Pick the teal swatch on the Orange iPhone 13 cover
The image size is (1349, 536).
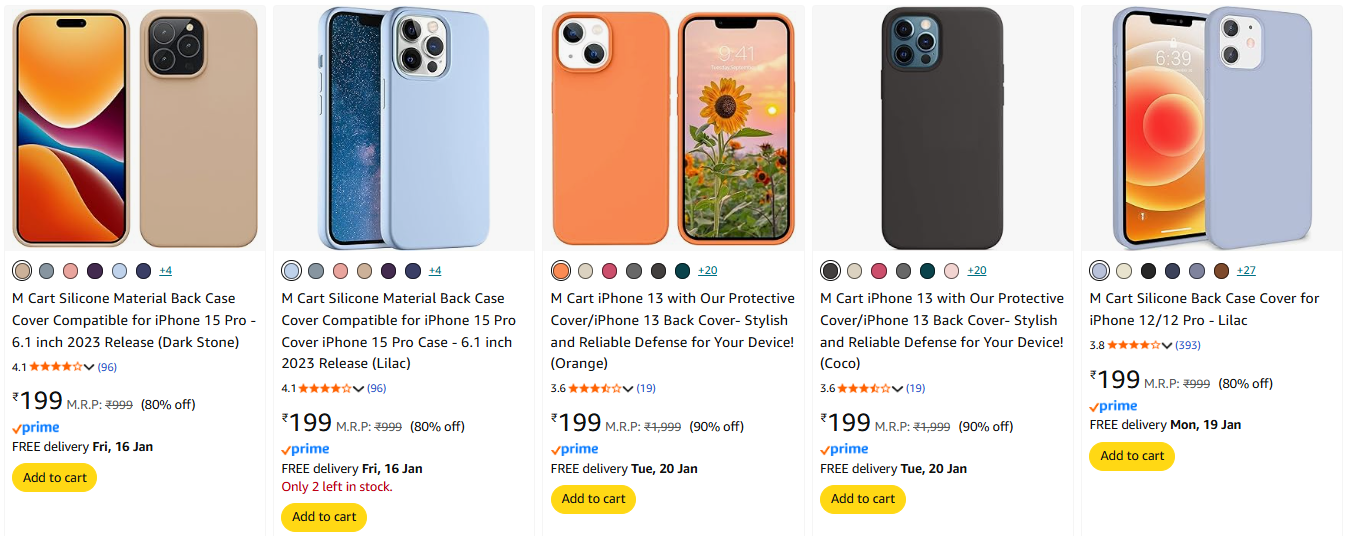pos(682,271)
